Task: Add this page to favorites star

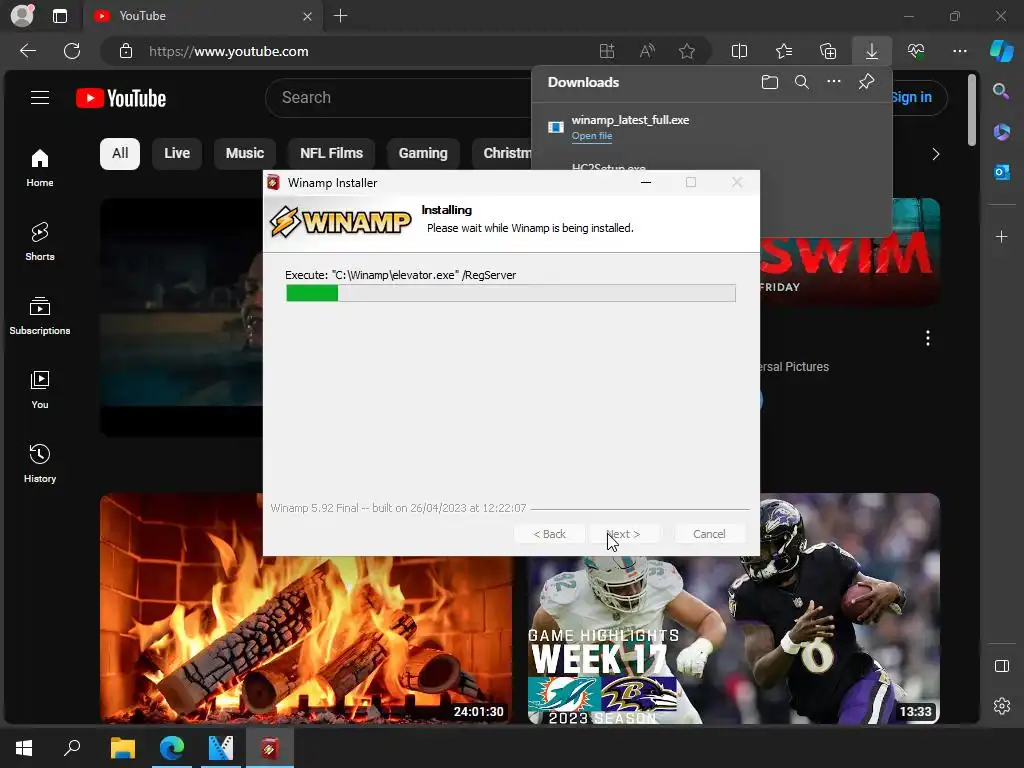Action: coord(686,51)
